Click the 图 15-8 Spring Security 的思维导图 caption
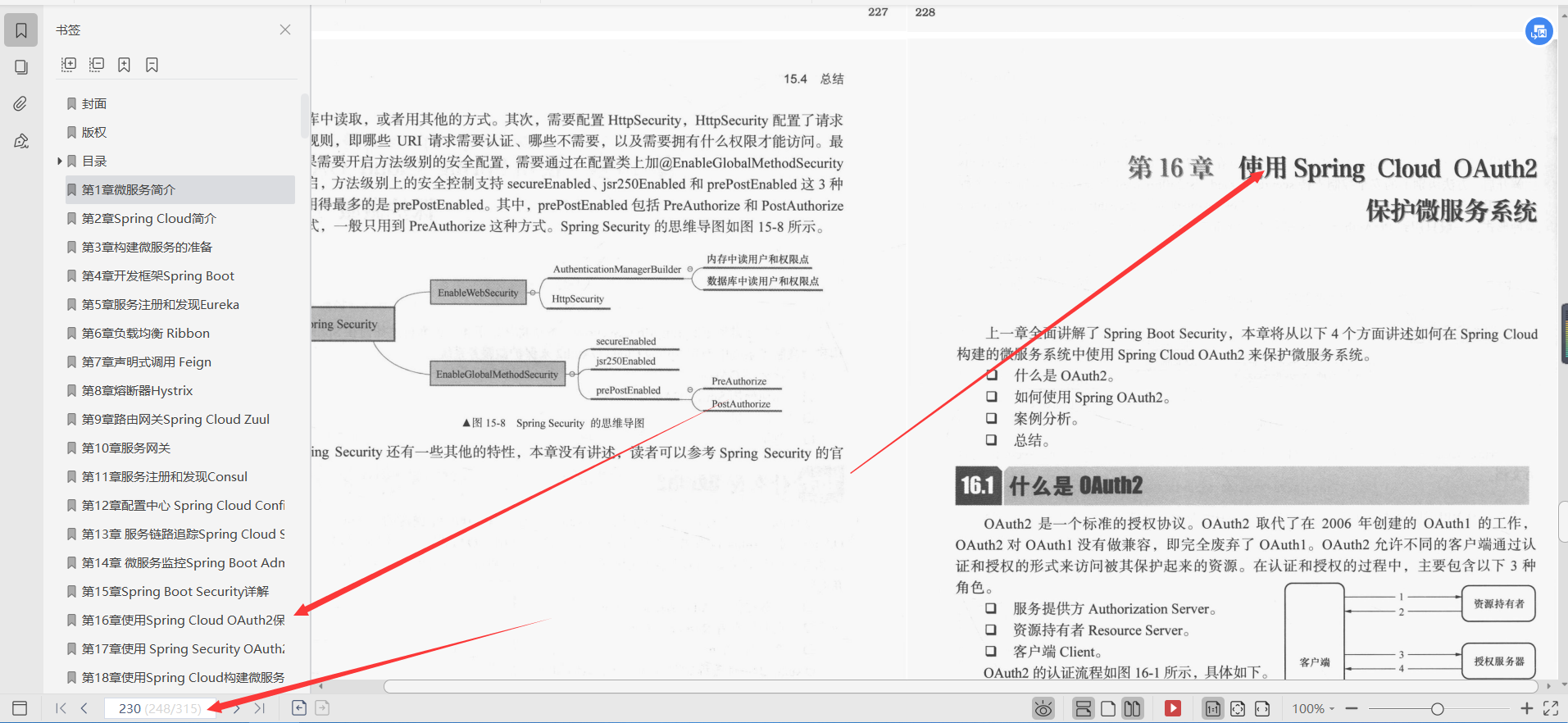This screenshot has height=723, width=1568. click(x=553, y=423)
